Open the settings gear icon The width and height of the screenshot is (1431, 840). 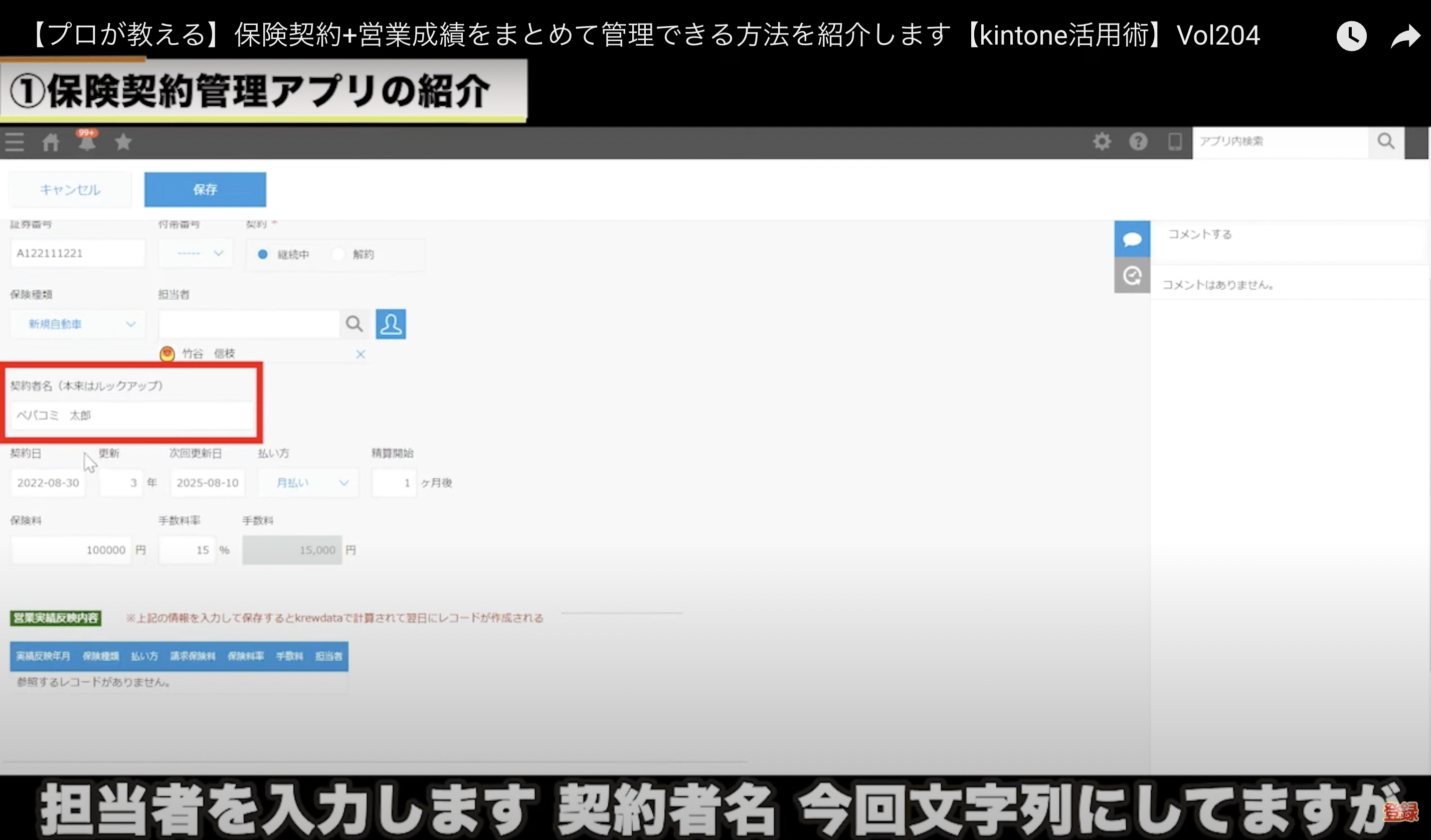pos(1102,141)
